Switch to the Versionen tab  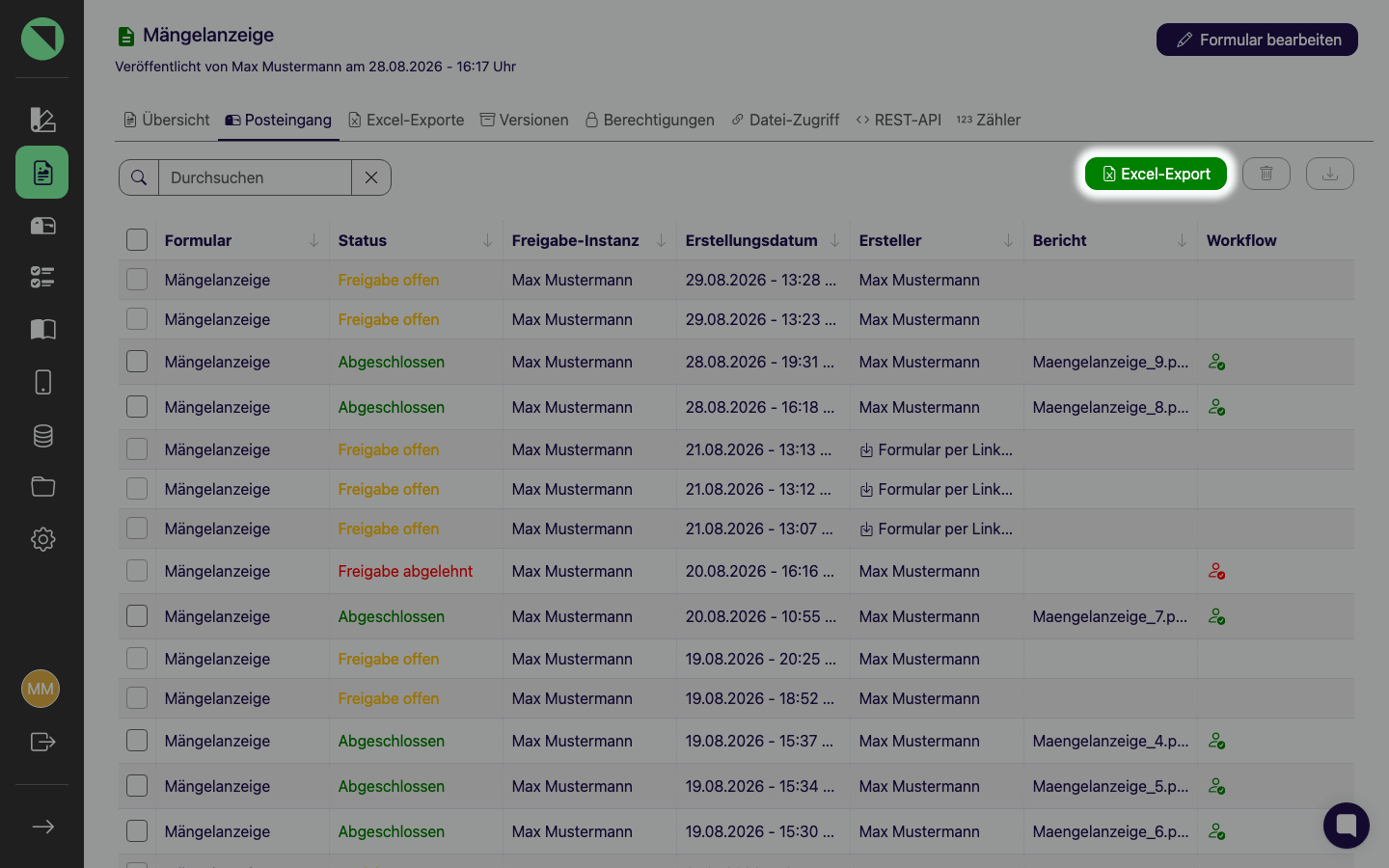coord(525,120)
